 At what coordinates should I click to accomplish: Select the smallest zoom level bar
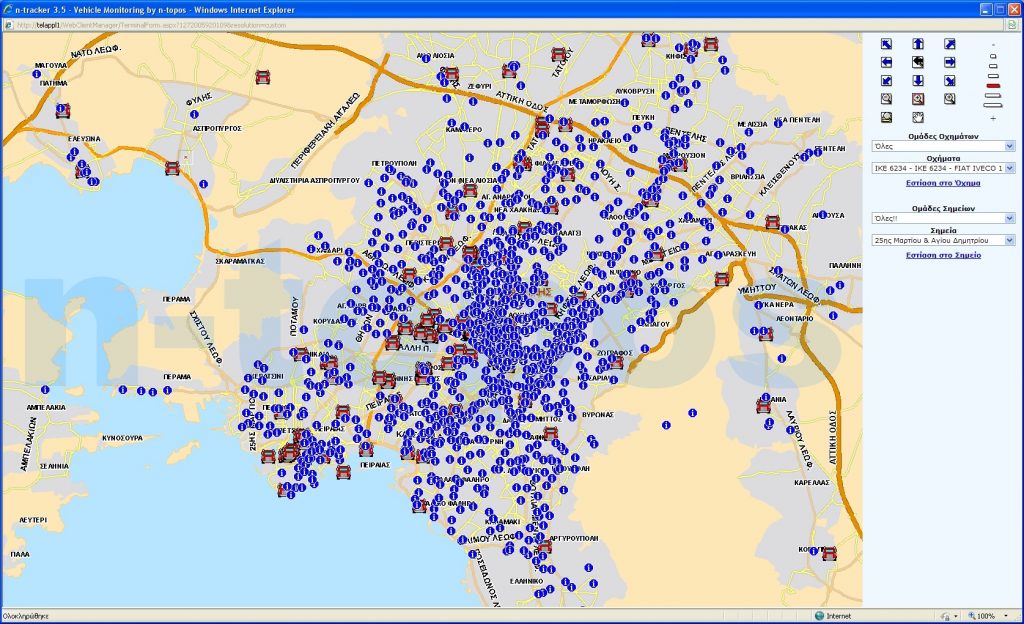(993, 56)
